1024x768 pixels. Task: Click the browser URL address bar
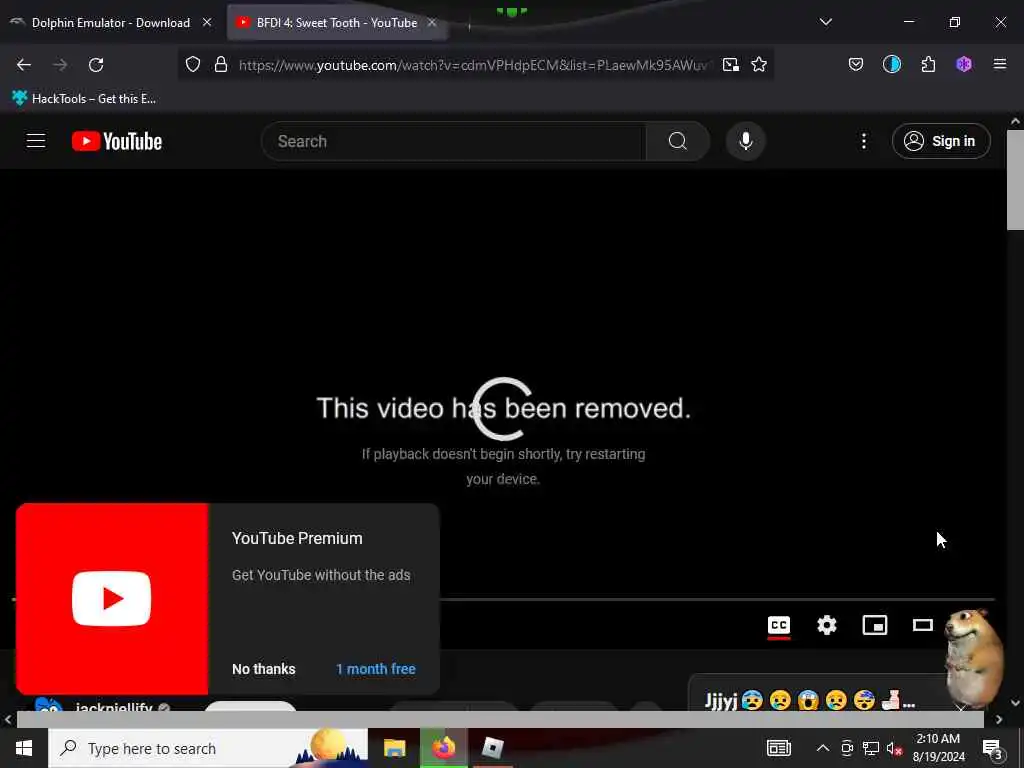tap(472, 65)
